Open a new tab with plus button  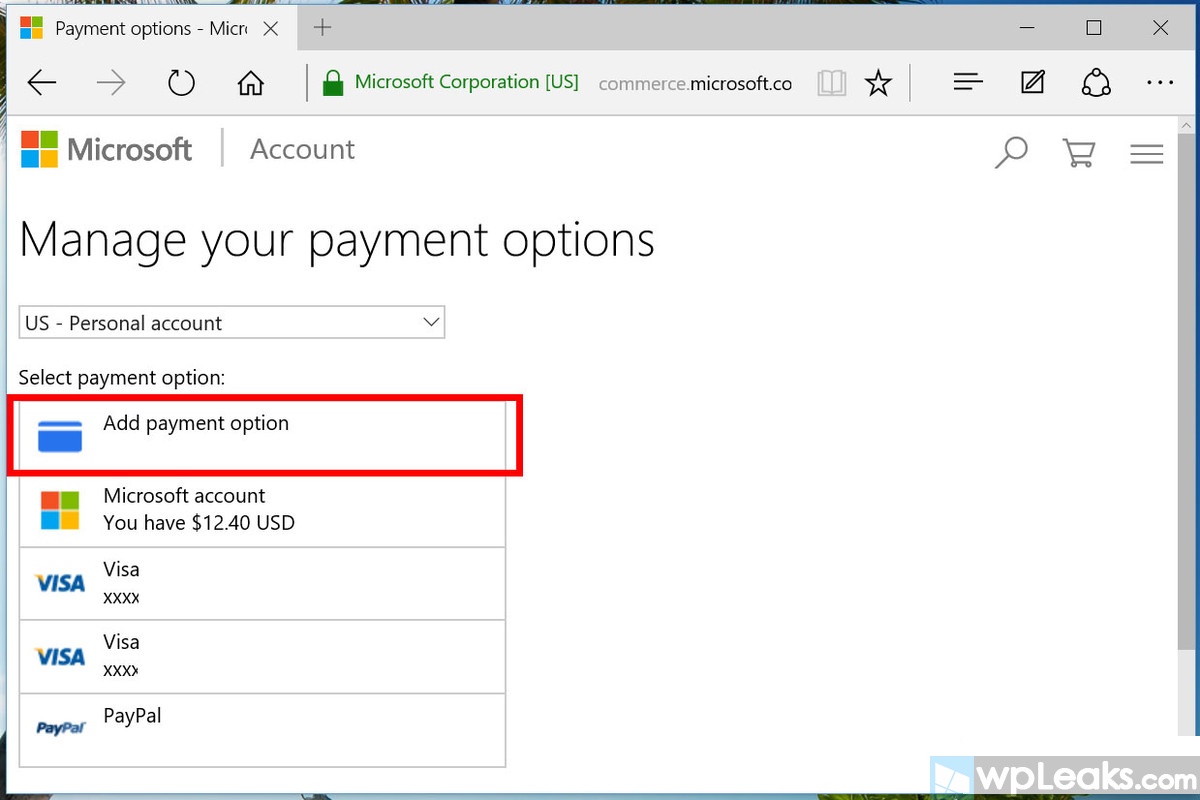click(322, 28)
